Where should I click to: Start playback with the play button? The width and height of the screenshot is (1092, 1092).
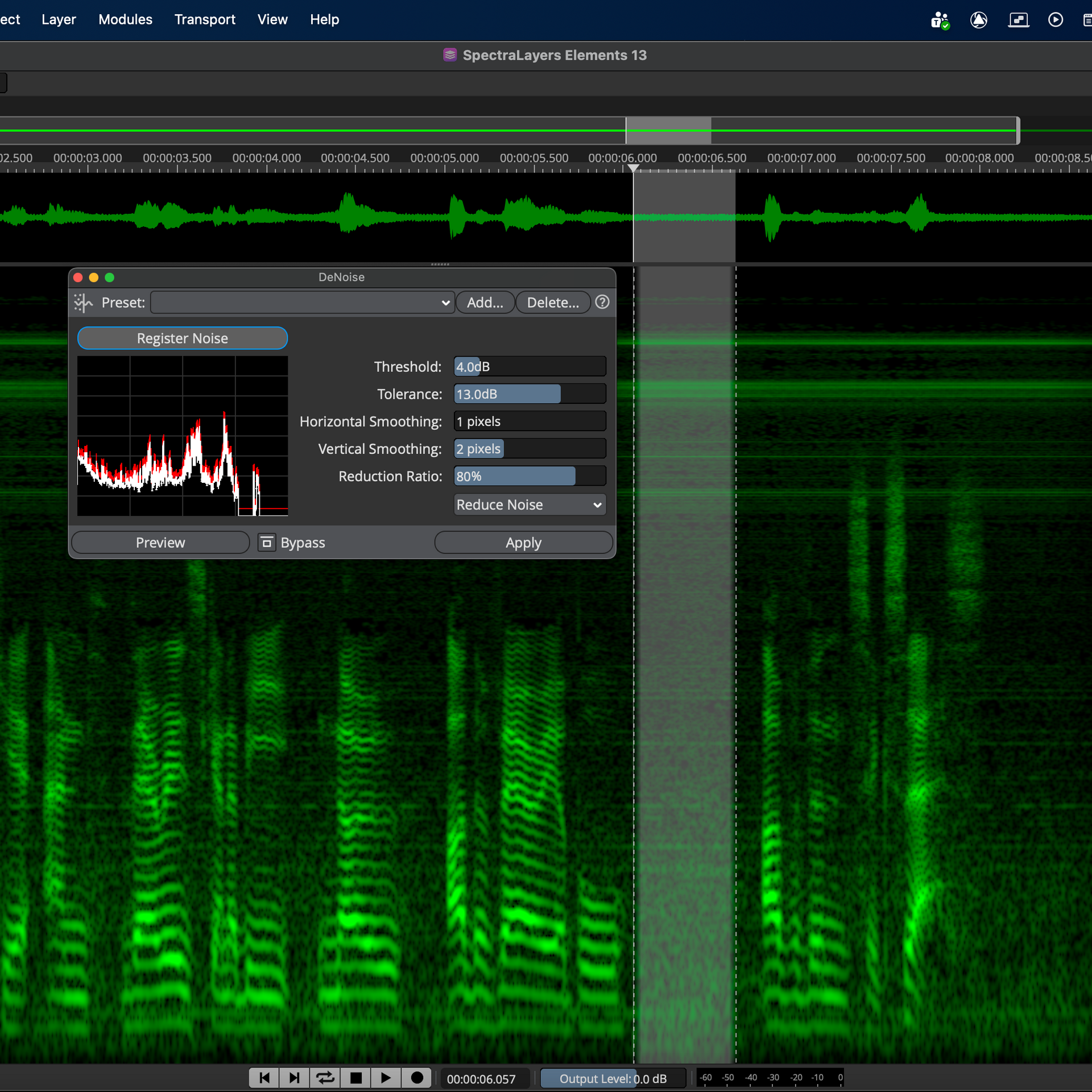(x=386, y=1078)
